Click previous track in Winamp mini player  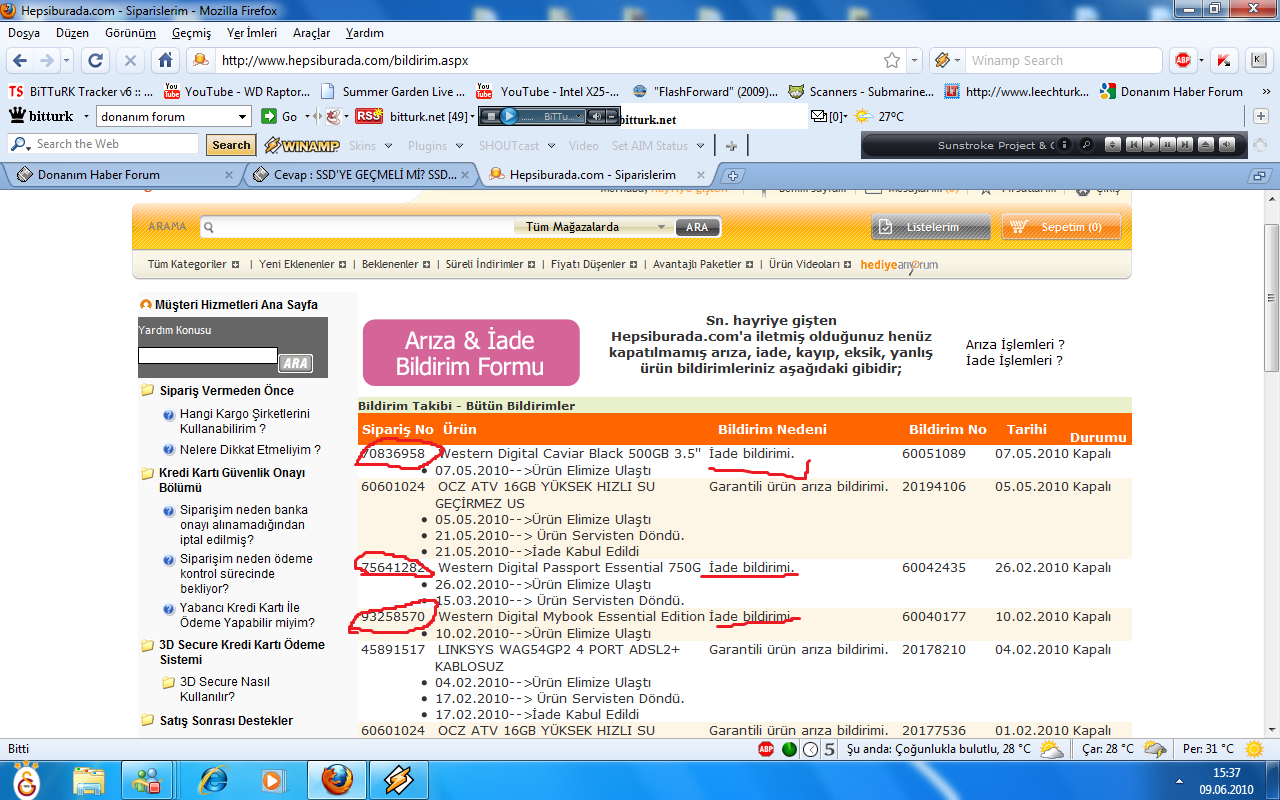(x=1134, y=145)
